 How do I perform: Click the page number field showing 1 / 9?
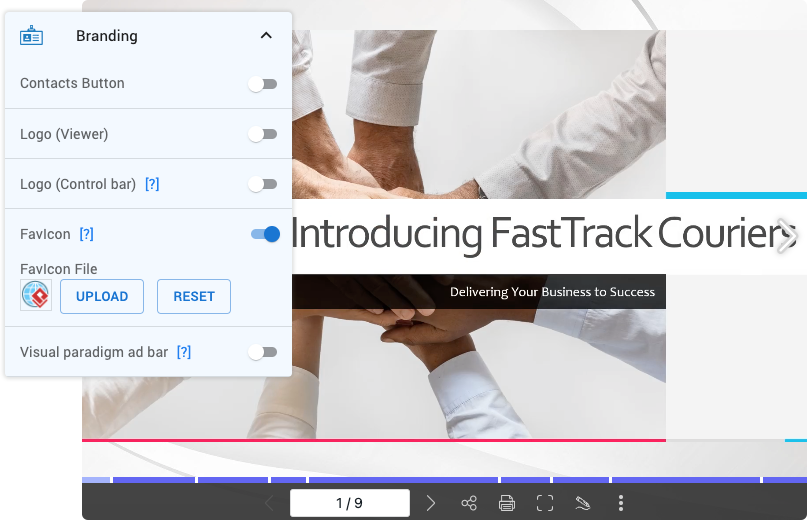point(349,503)
